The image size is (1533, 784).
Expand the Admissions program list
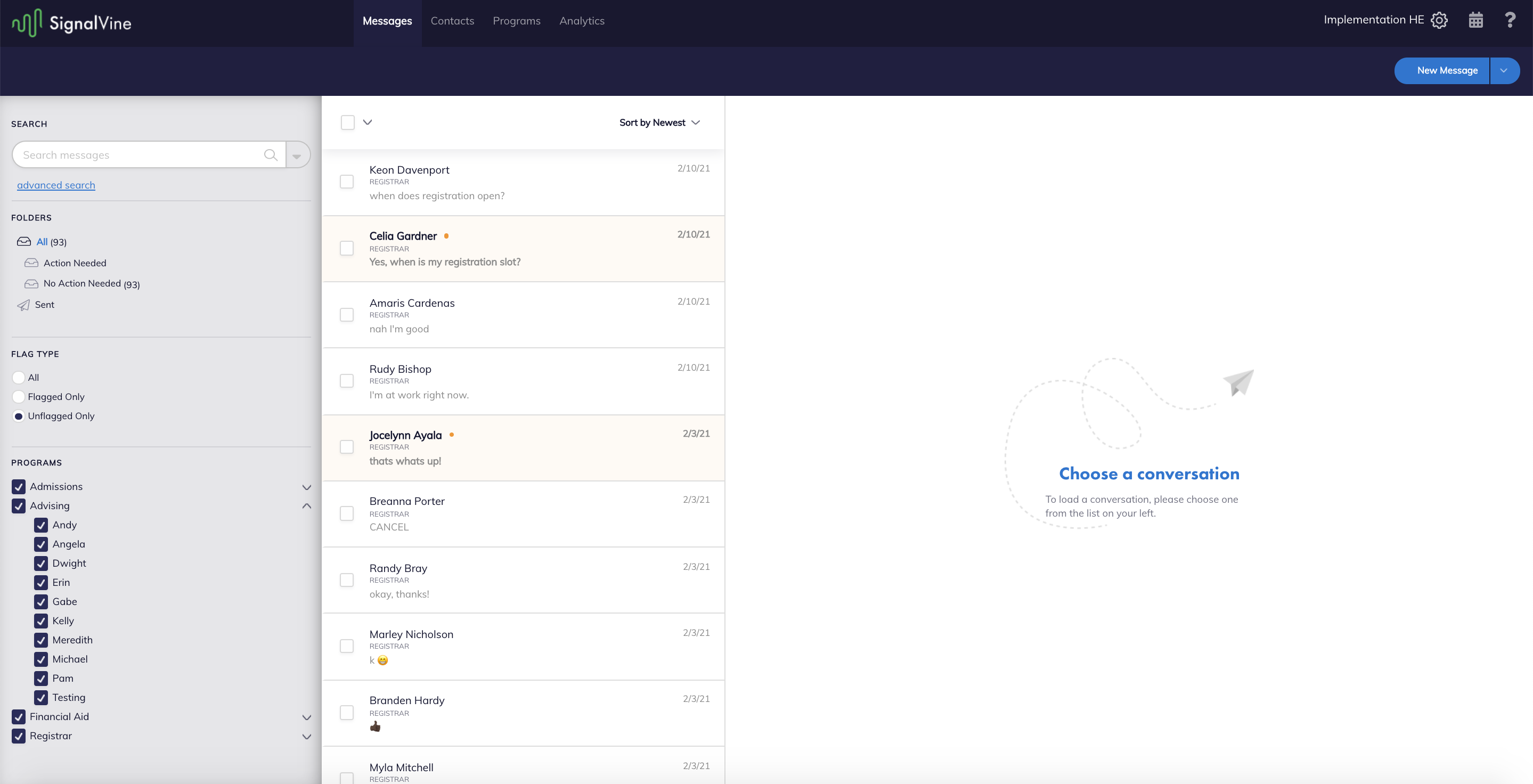tap(306, 487)
